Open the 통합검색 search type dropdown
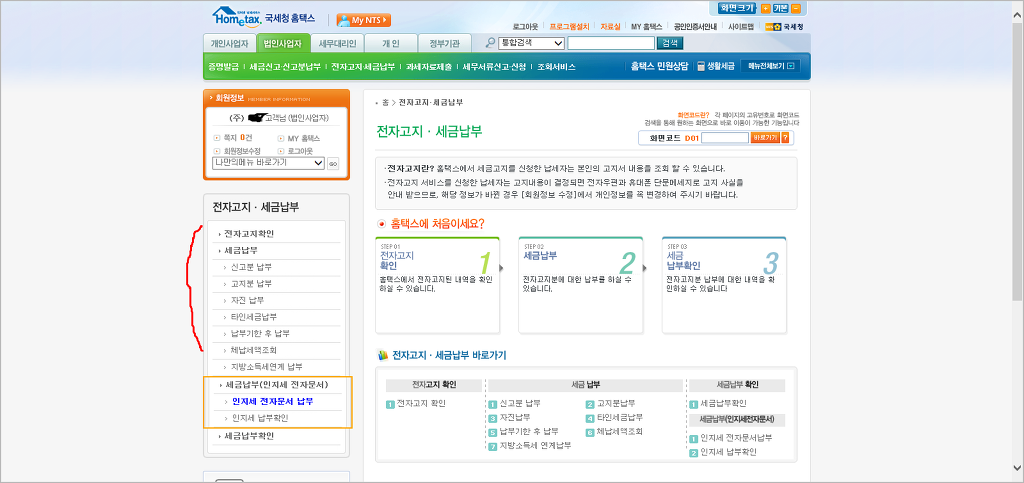The image size is (1024, 483). point(531,43)
